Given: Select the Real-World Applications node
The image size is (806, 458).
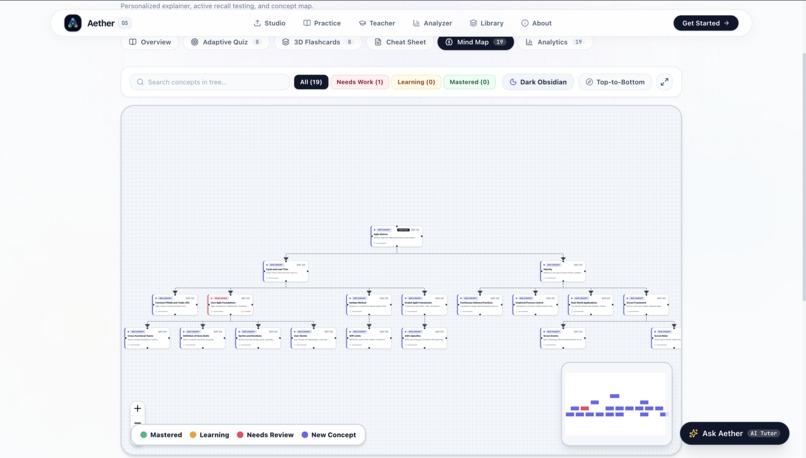Looking at the screenshot, I should (x=591, y=305).
